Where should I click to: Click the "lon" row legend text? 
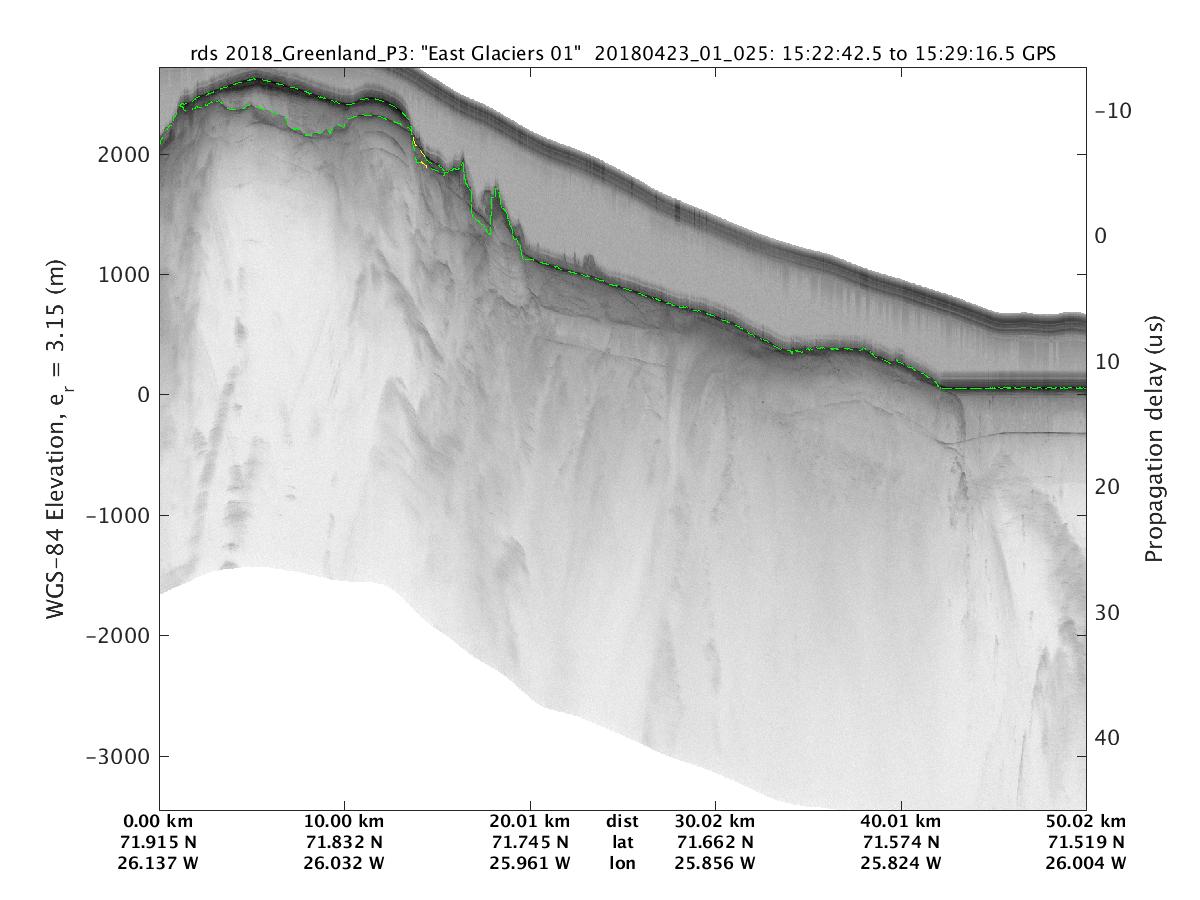tap(622, 862)
